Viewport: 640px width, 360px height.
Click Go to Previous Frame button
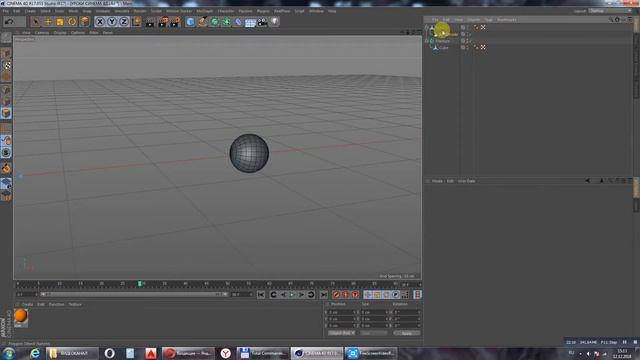pos(283,295)
